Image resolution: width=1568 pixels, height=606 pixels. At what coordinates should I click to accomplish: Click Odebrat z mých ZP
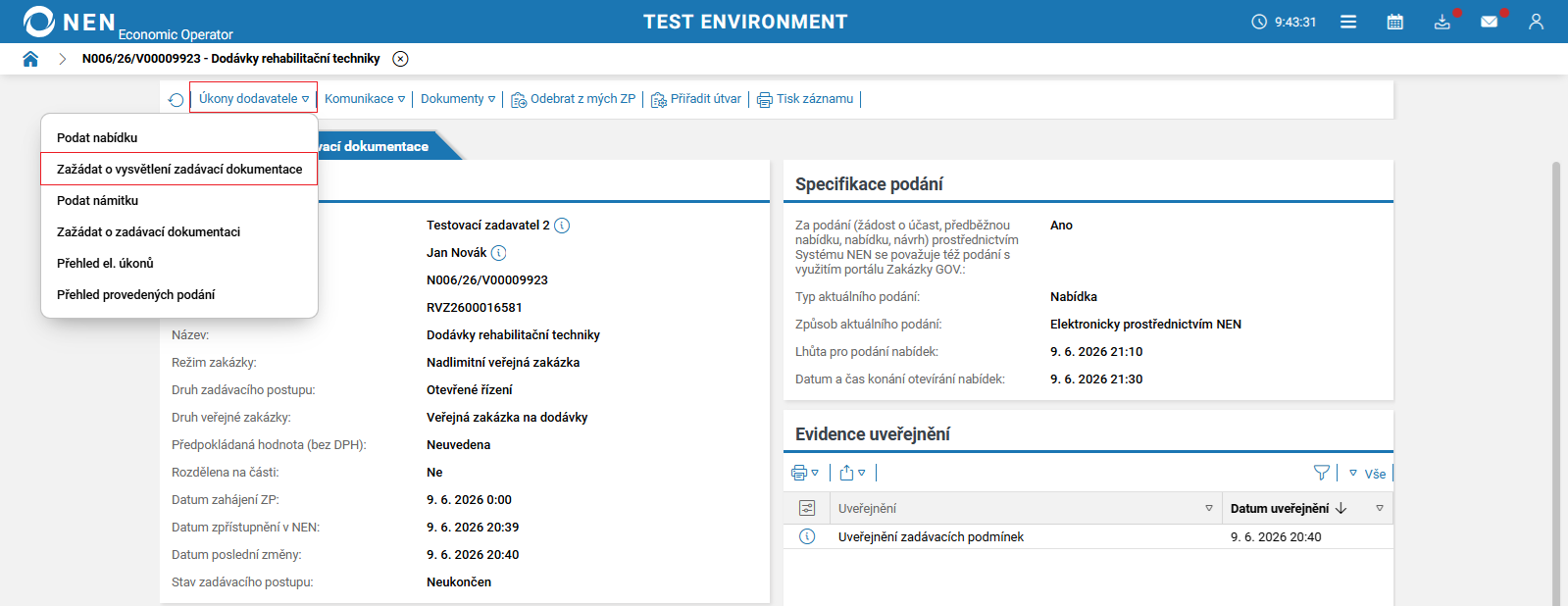[574, 99]
